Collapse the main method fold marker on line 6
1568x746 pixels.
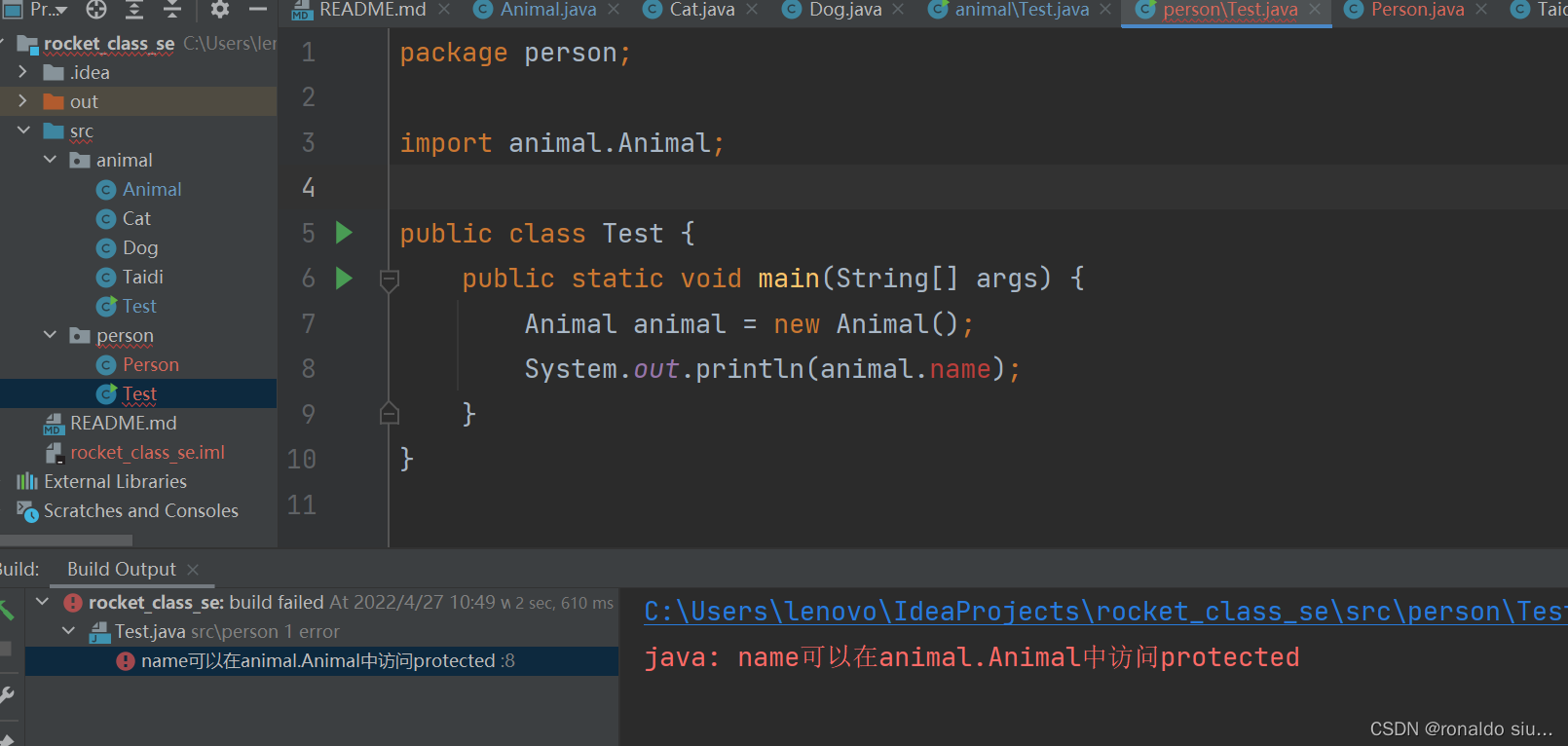click(389, 281)
